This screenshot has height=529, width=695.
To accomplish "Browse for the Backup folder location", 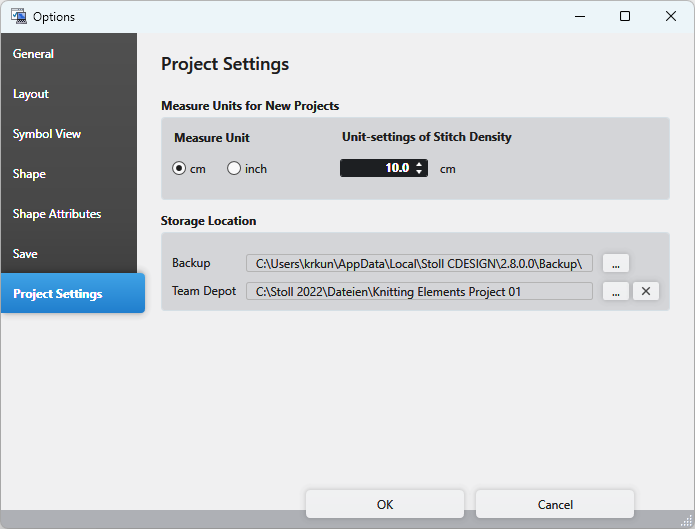I will point(615,263).
